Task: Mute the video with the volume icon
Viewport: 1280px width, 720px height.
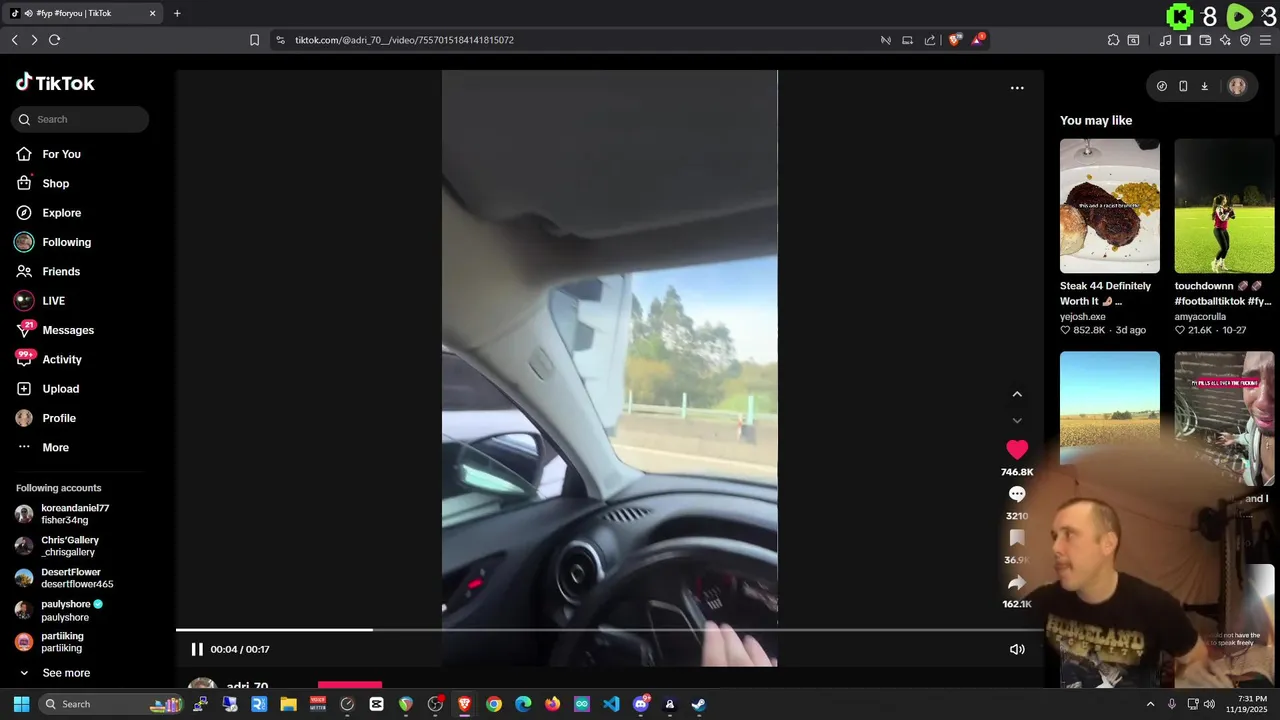Action: coord(1017,649)
